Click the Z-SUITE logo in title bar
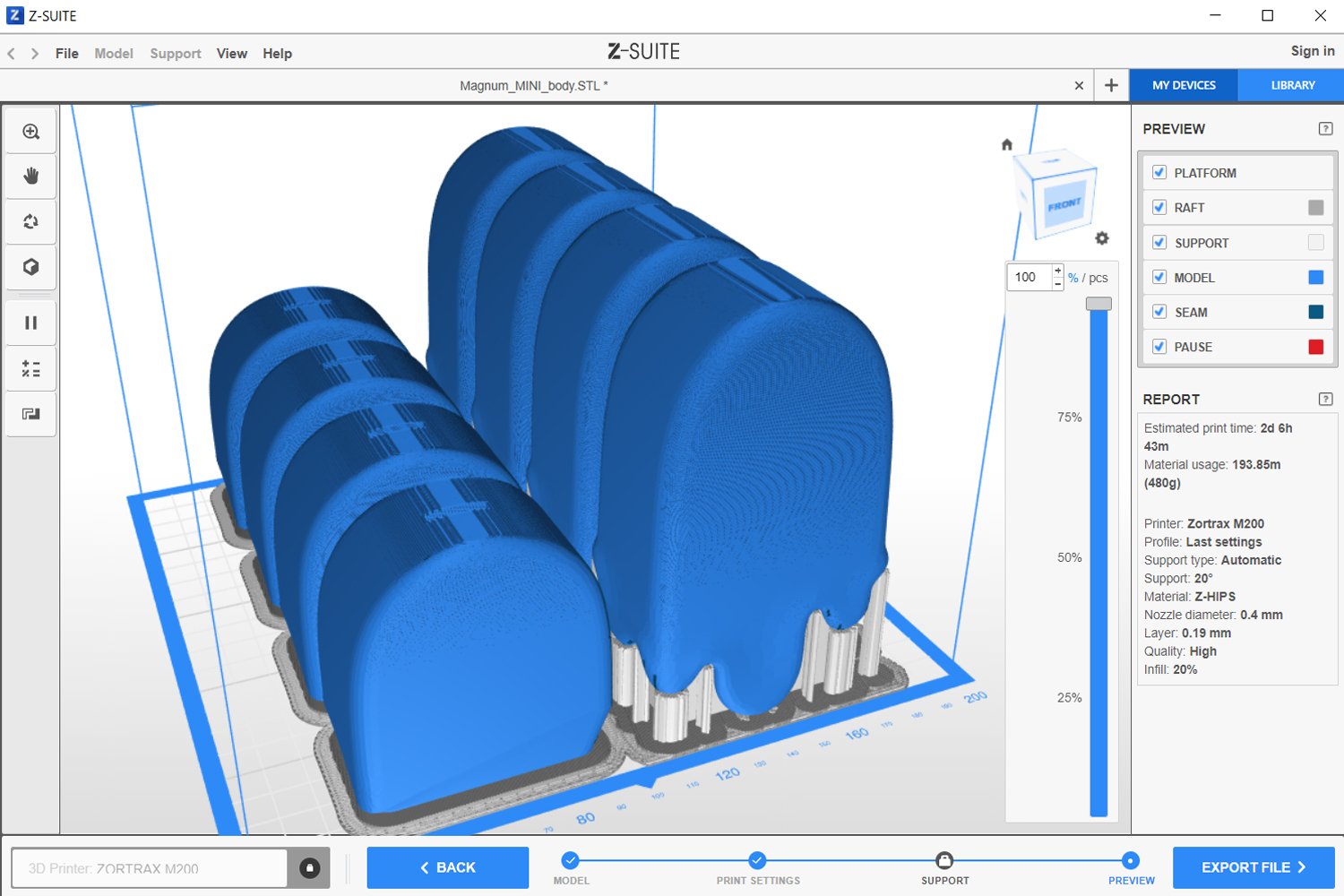The height and width of the screenshot is (896, 1344). tap(15, 15)
